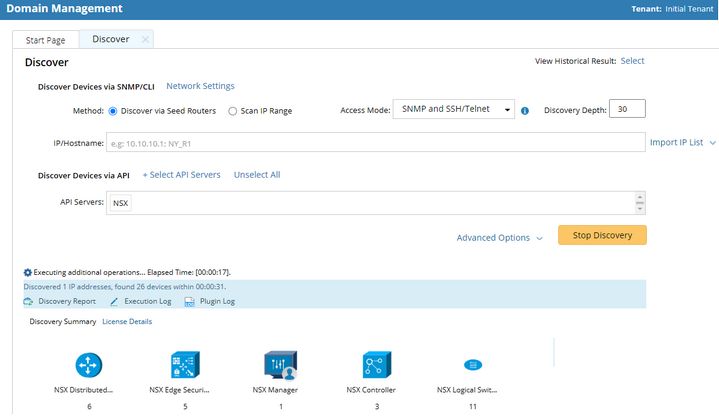The height and width of the screenshot is (416, 719).
Task: Click the NSX Edge Securi... label
Action: click(179, 390)
